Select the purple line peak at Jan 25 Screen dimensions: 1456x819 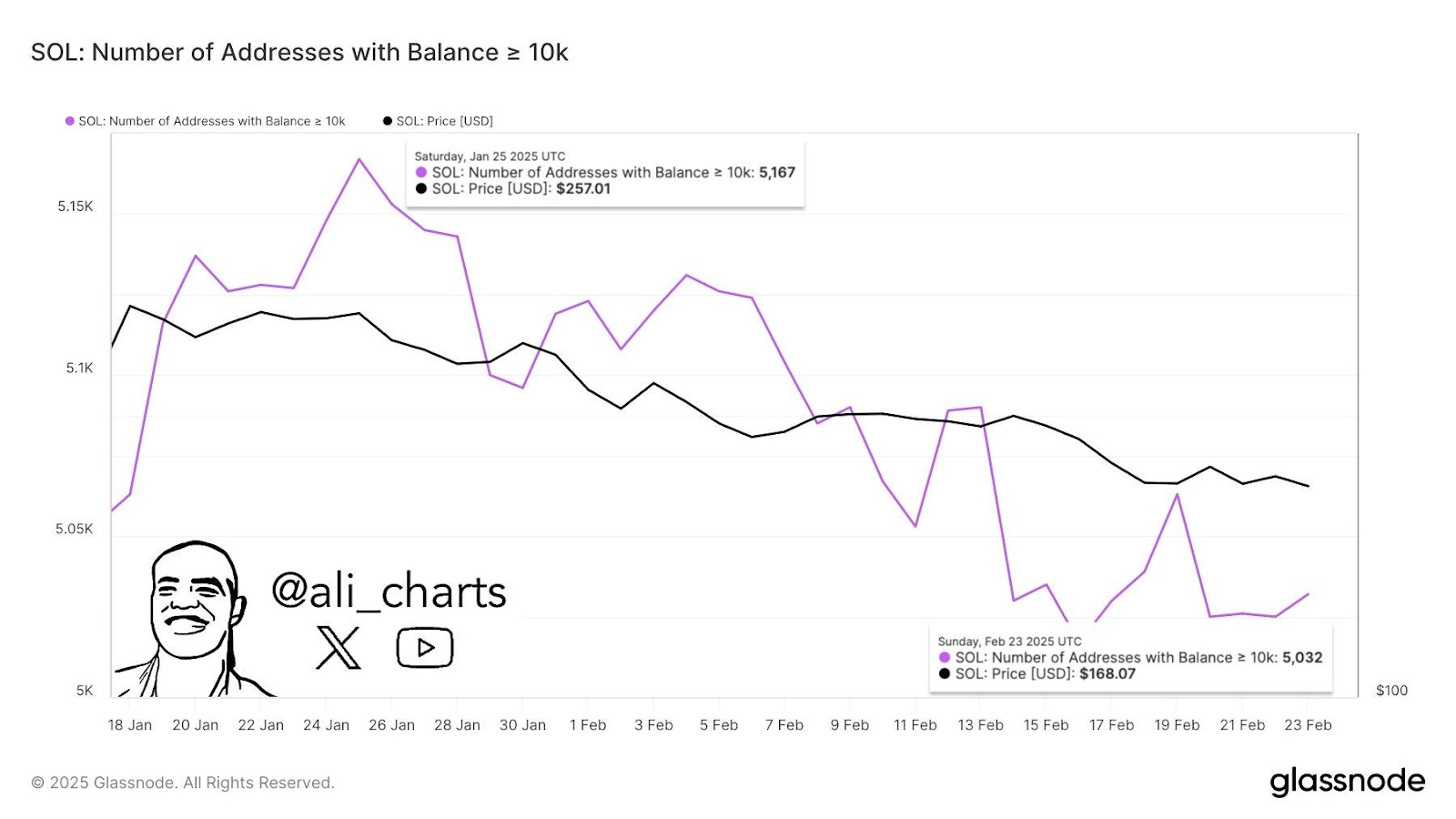click(359, 159)
